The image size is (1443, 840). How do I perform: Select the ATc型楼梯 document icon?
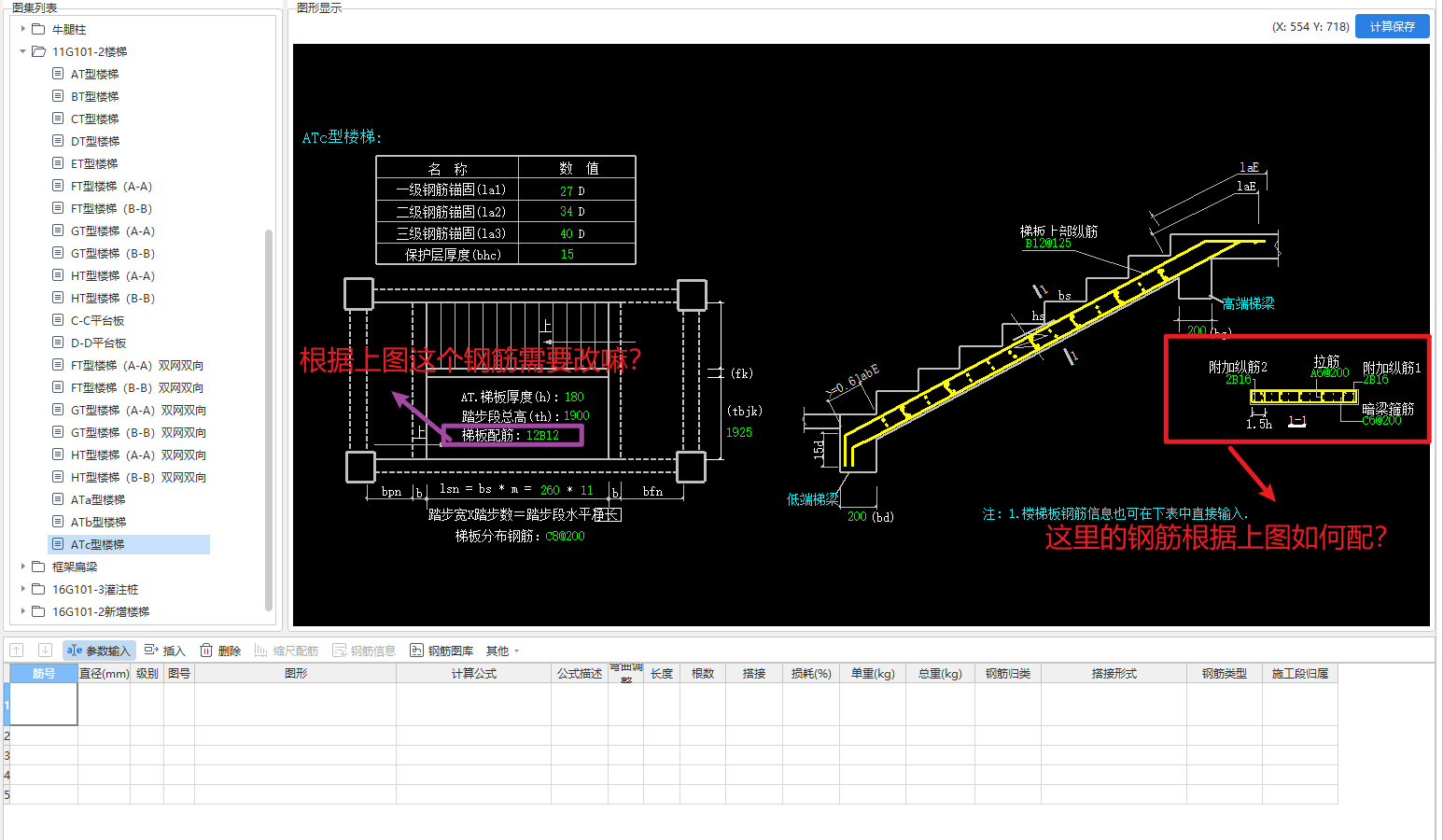58,544
